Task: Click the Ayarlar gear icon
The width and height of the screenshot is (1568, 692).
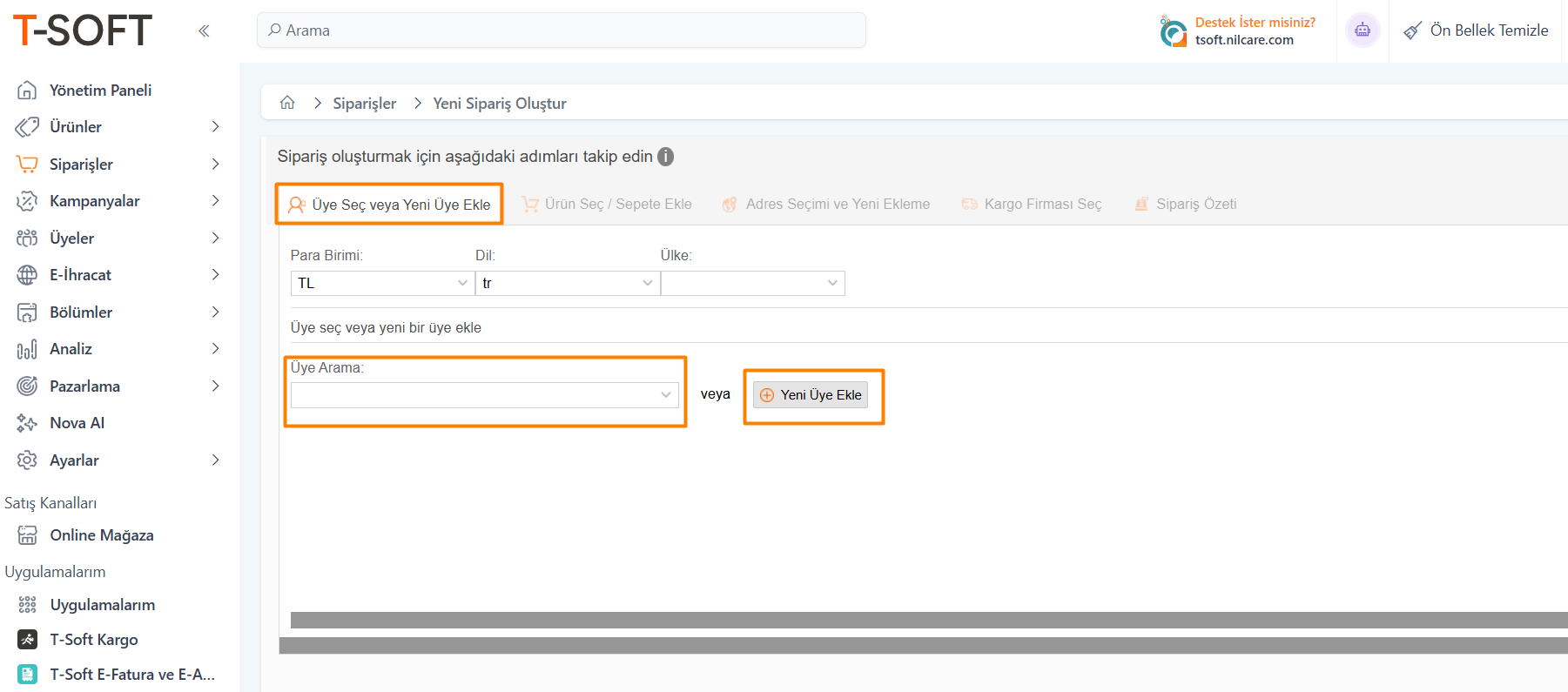Action: (27, 460)
